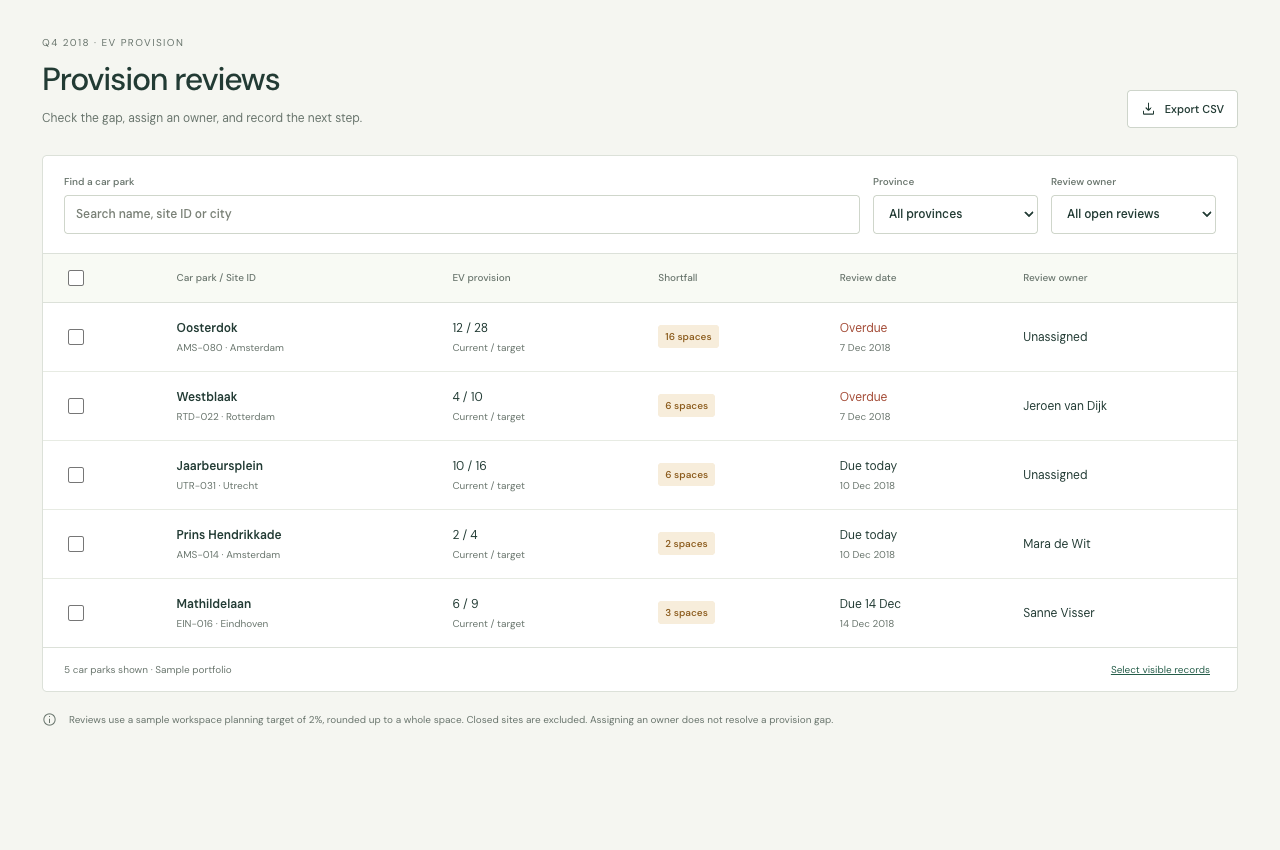The height and width of the screenshot is (850, 1280).
Task: Expand the All open reviews dropdown
Action: pyautogui.click(x=1133, y=214)
